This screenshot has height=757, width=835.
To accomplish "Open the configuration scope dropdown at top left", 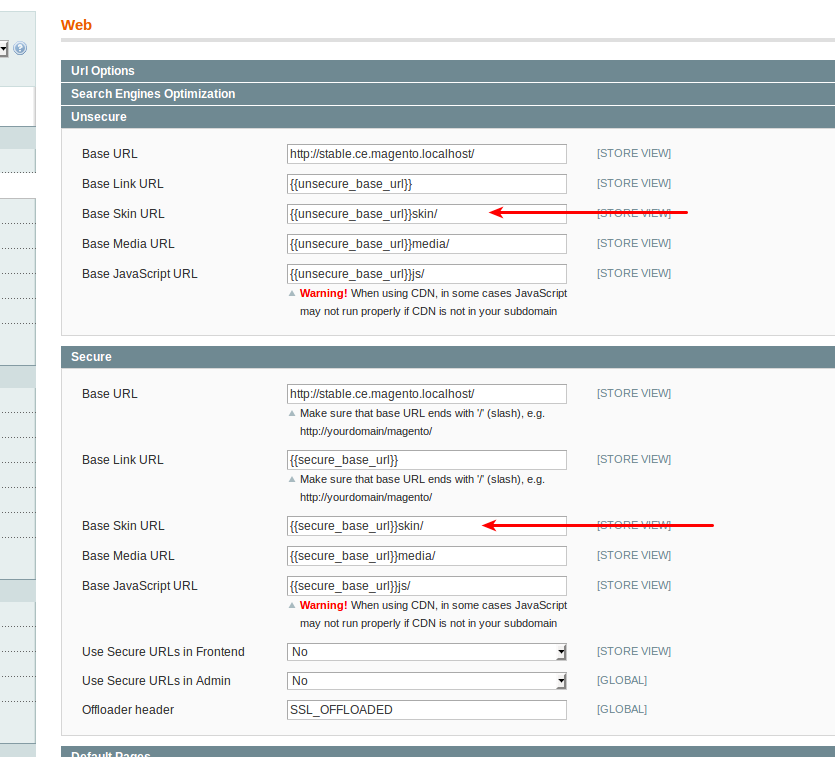I will [4, 48].
